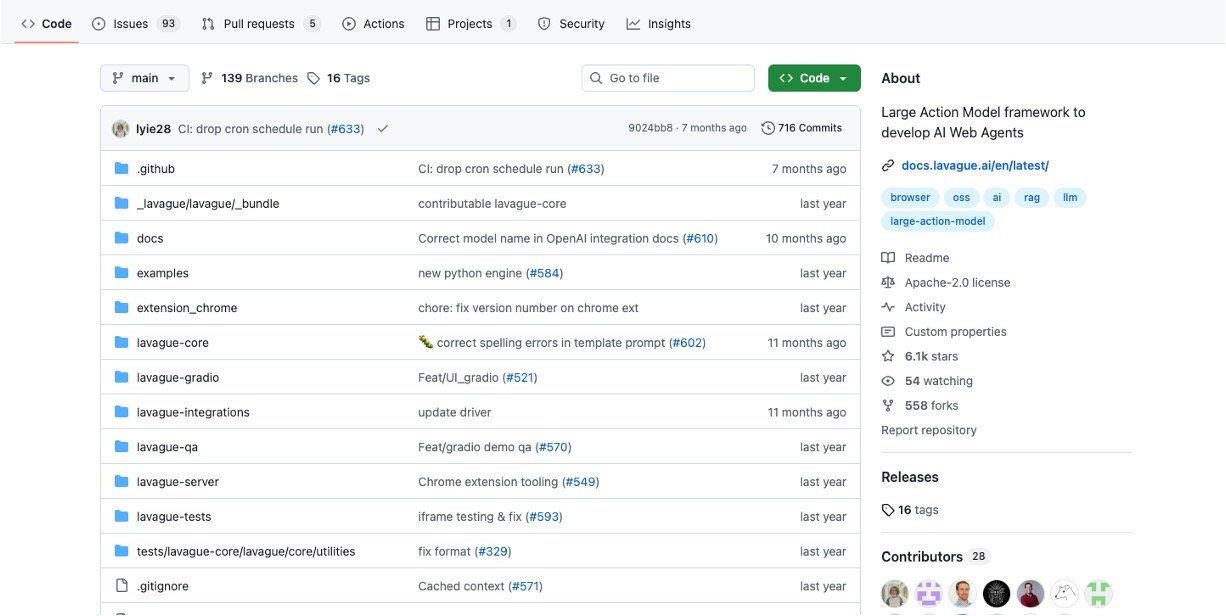The image size is (1226, 616).
Task: Click the Activity pulse icon
Action: tap(888, 307)
